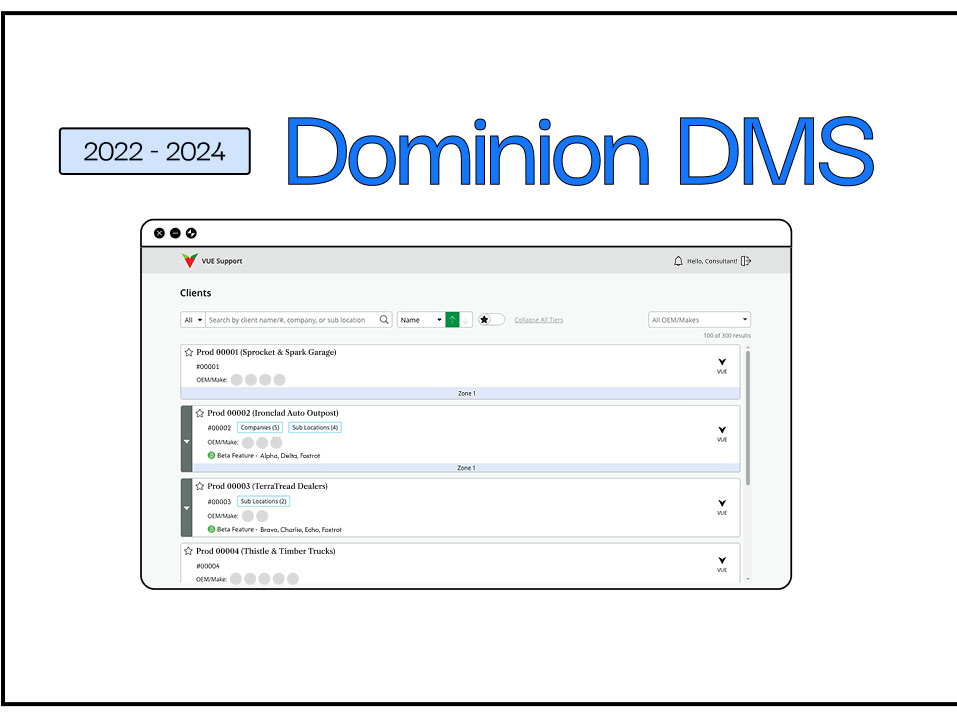This screenshot has height=718, width=957.
Task: Click first OEM/Make circle in Prod 00001
Action: click(x=237, y=380)
